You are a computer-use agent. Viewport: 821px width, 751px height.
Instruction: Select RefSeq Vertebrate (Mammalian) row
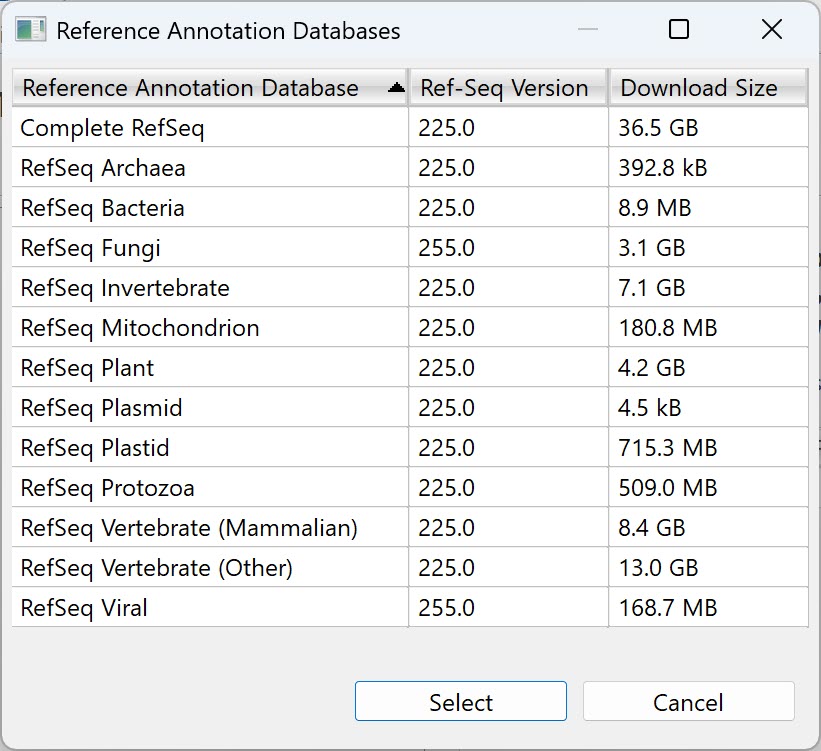point(410,527)
